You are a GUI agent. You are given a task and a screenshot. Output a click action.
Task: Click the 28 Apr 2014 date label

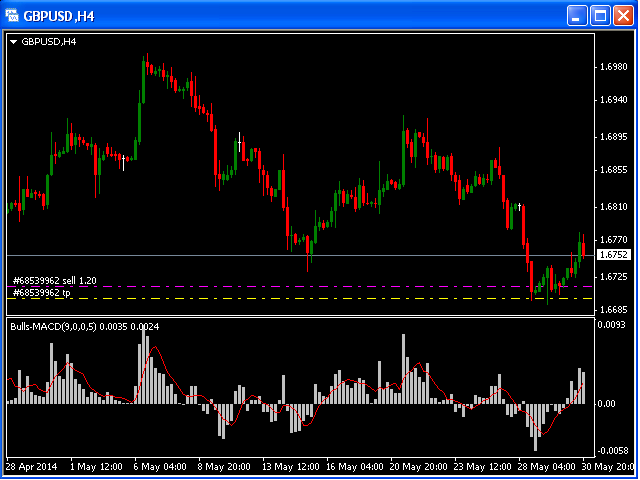click(x=32, y=466)
